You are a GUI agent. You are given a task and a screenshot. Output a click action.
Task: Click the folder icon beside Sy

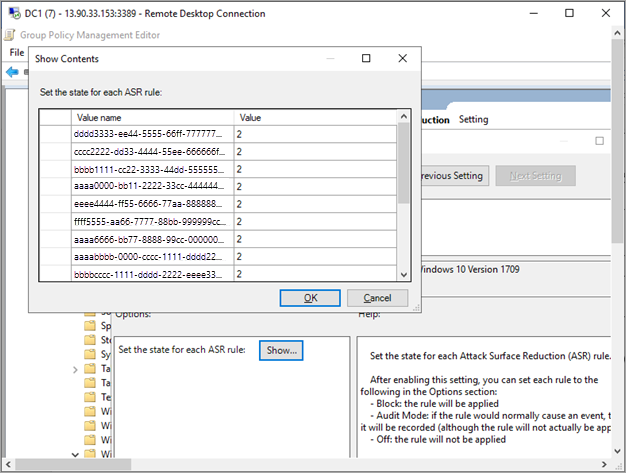pos(90,354)
